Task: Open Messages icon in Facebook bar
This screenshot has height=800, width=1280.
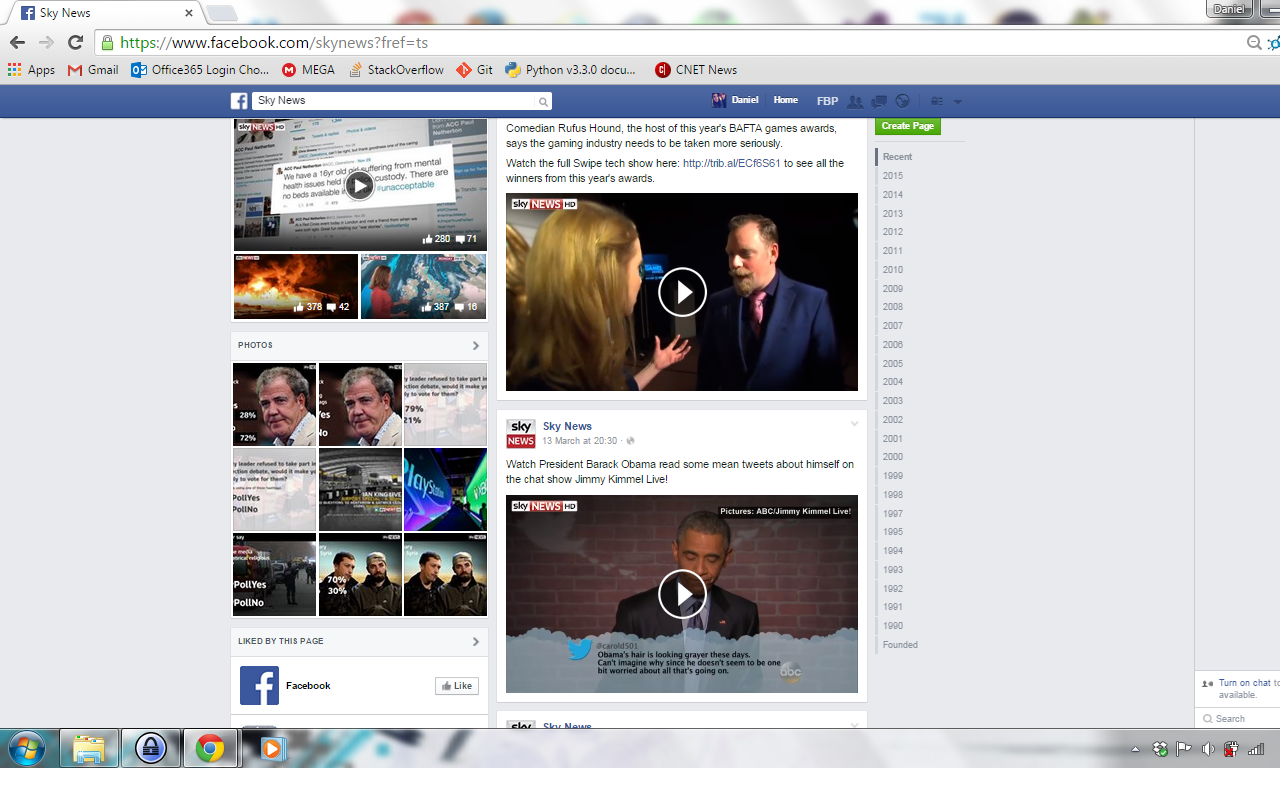Action: click(x=879, y=101)
